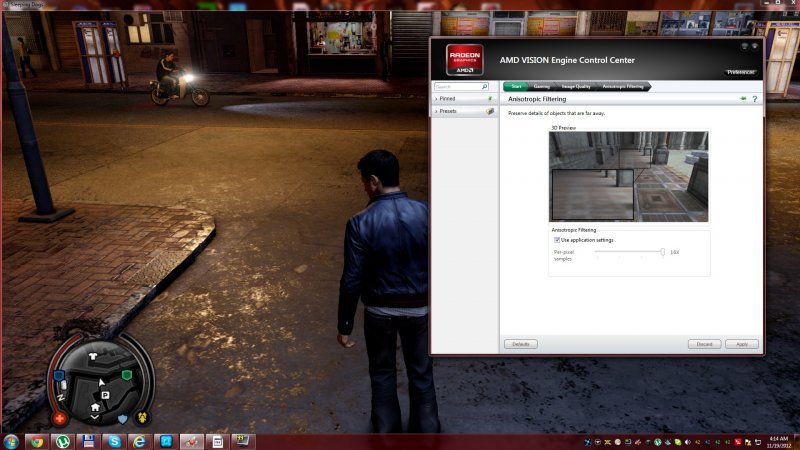Viewport: 800px width, 450px height.
Task: Click the Sleeping Dogs game taskbar icon
Action: tap(192, 442)
